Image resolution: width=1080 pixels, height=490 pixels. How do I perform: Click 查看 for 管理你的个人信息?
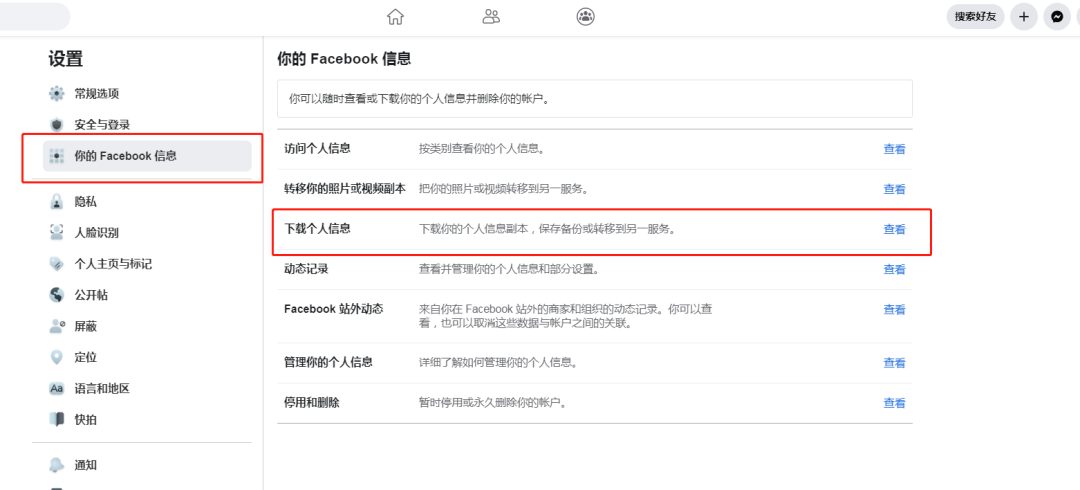click(x=894, y=363)
